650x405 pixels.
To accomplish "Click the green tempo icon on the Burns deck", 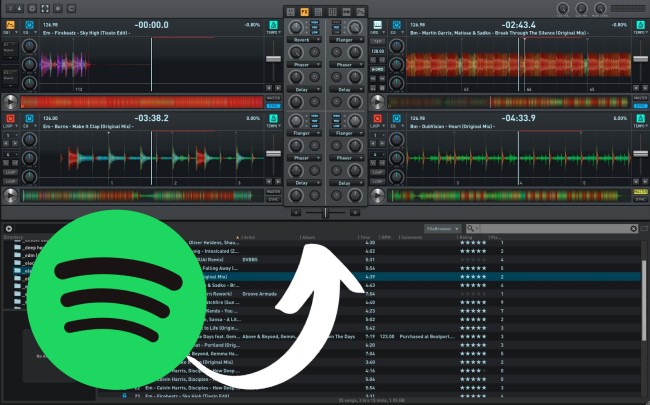I will coord(273,119).
